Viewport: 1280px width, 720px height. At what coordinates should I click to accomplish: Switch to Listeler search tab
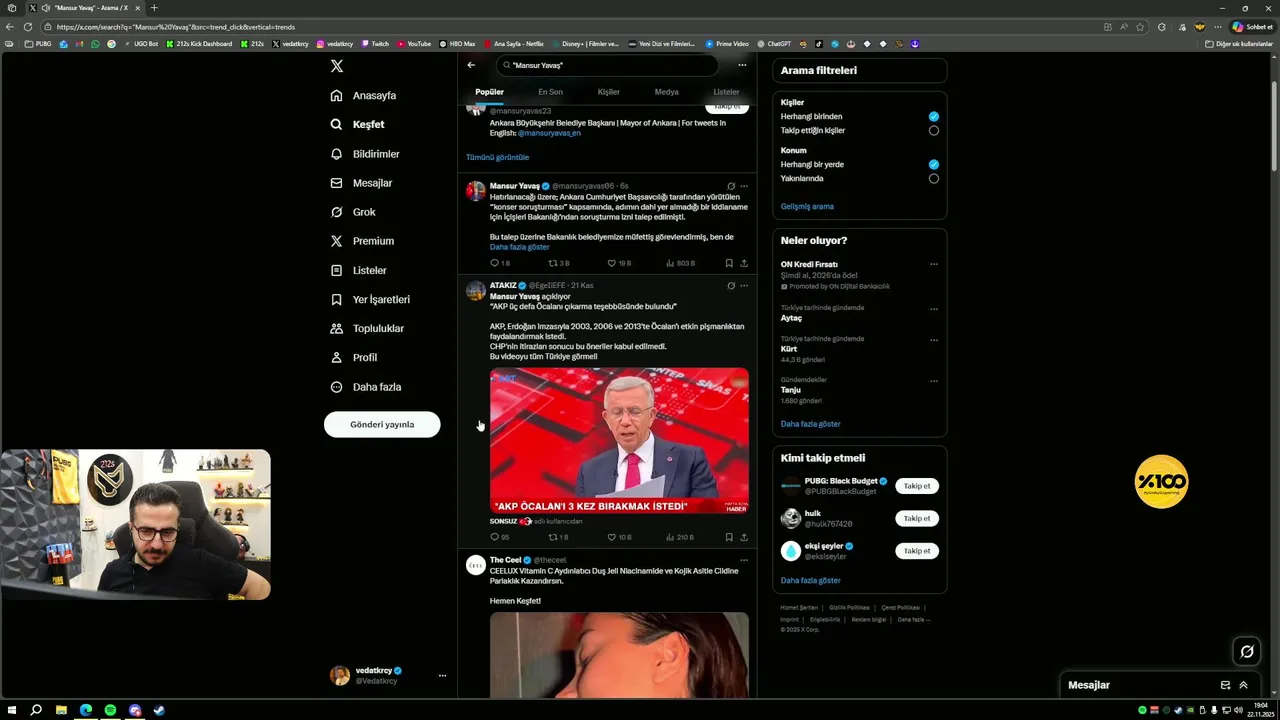click(x=726, y=92)
